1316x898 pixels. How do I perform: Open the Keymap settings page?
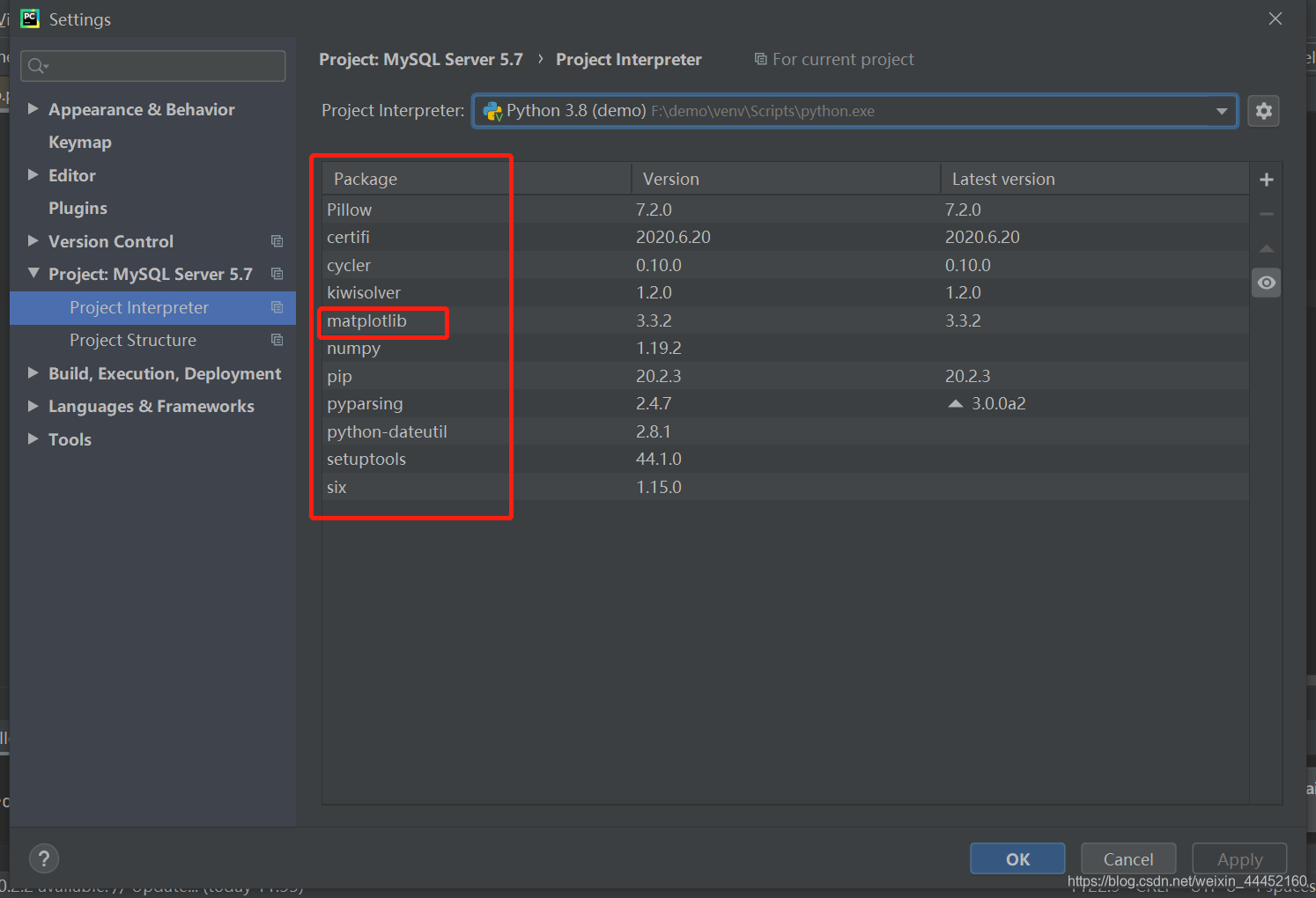click(x=80, y=143)
